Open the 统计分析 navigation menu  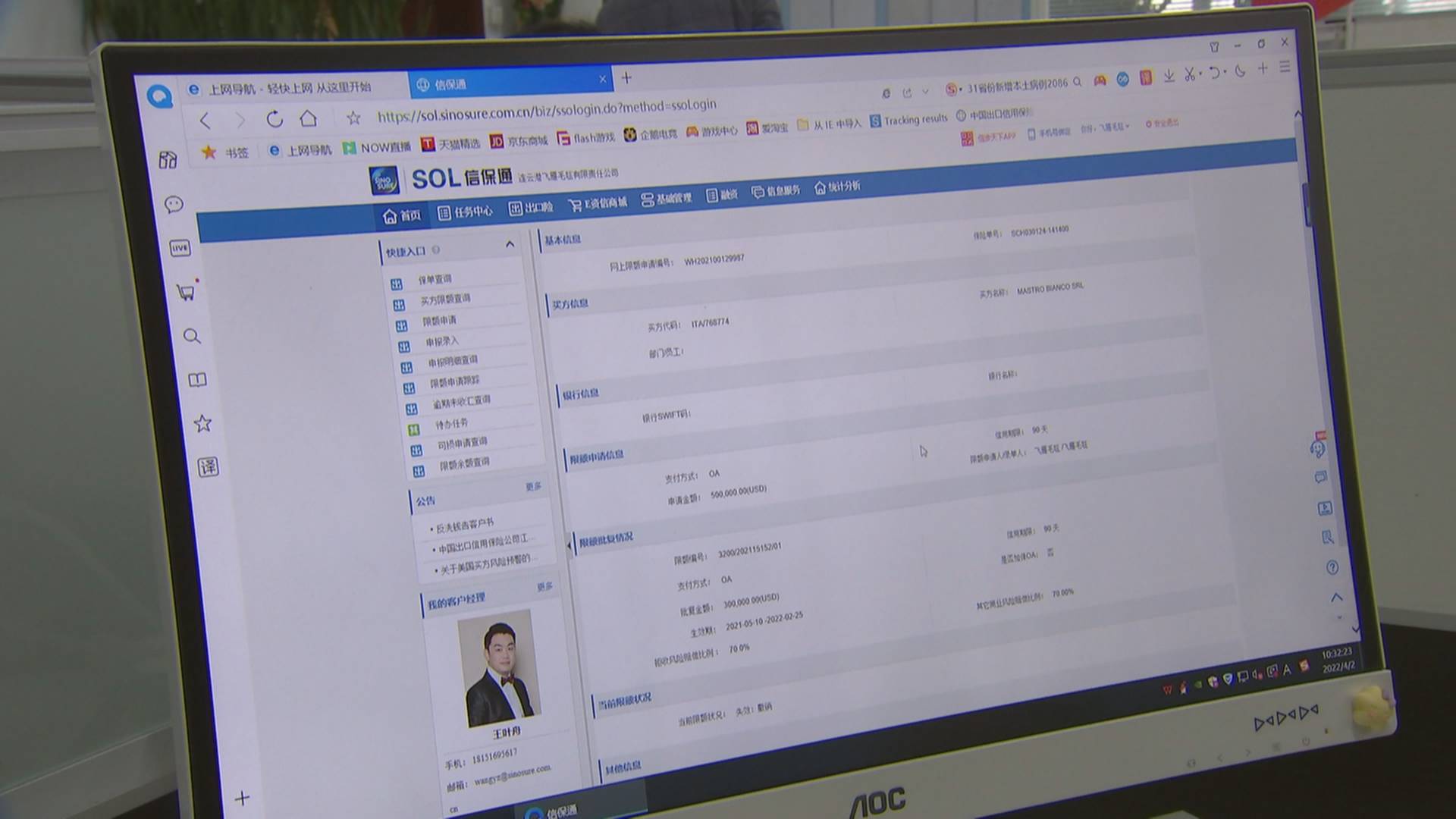point(836,187)
